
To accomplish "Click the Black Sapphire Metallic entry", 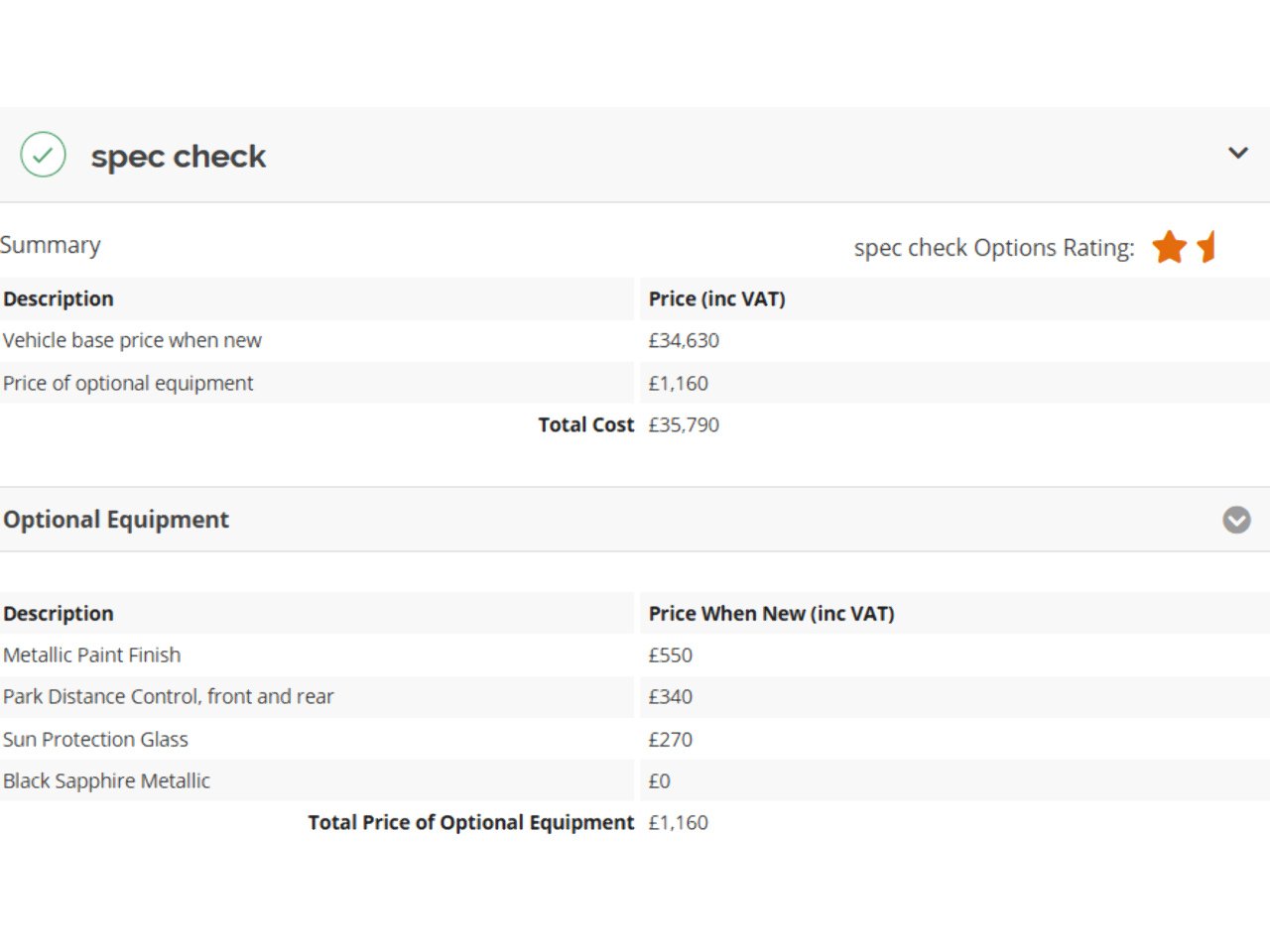I will (x=106, y=780).
